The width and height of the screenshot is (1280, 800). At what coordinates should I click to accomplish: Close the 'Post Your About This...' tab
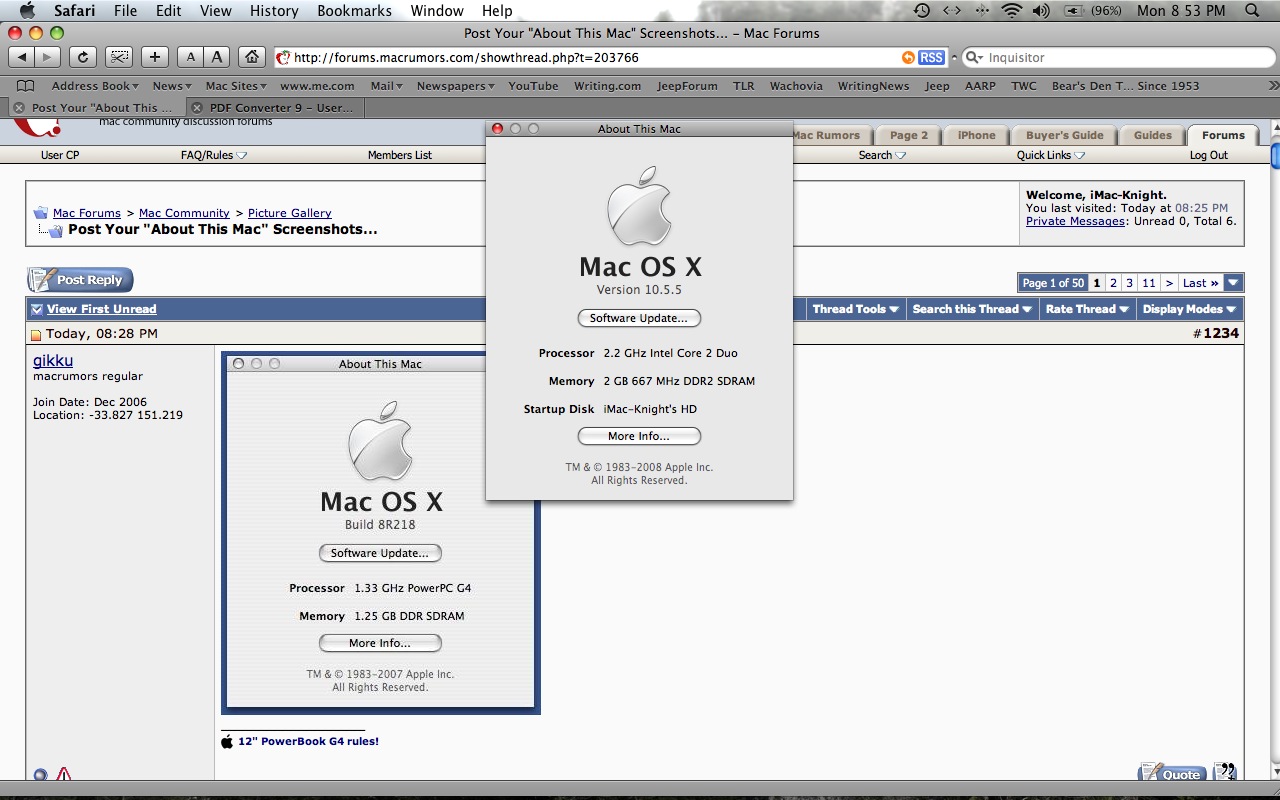click(x=18, y=107)
